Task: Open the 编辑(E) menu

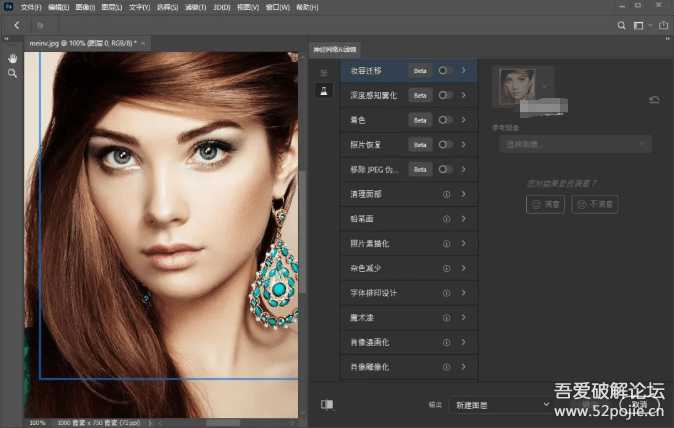Action: (59, 7)
